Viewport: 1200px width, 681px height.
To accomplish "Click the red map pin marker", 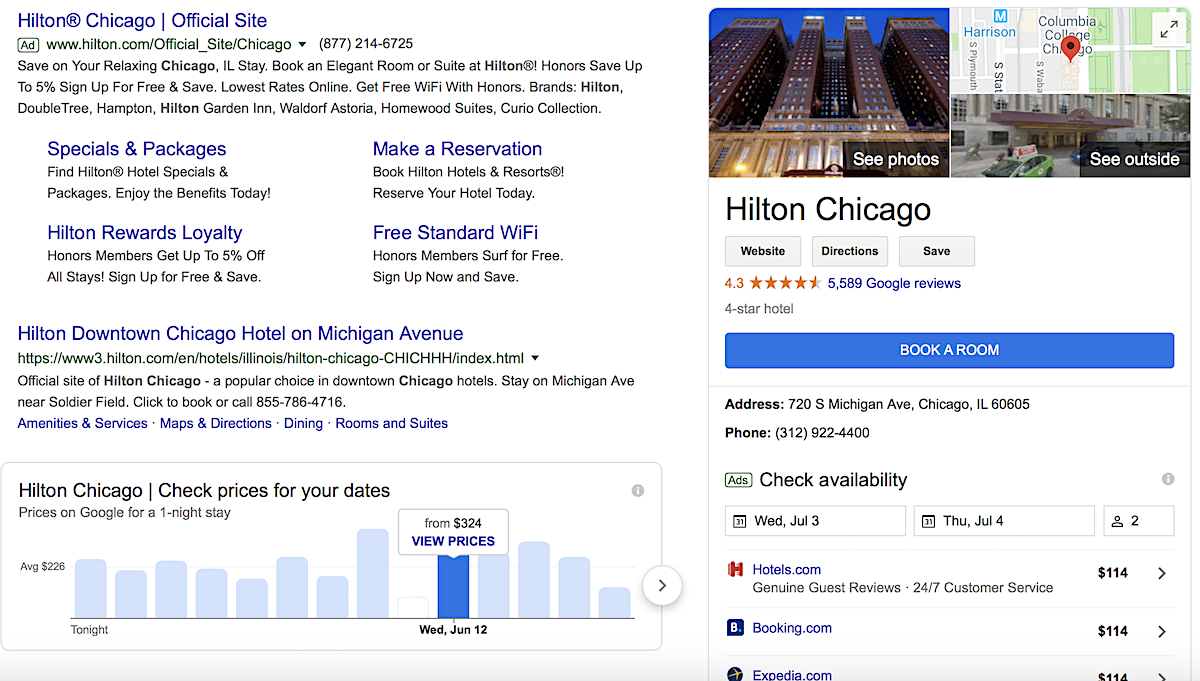I will coord(1070,47).
